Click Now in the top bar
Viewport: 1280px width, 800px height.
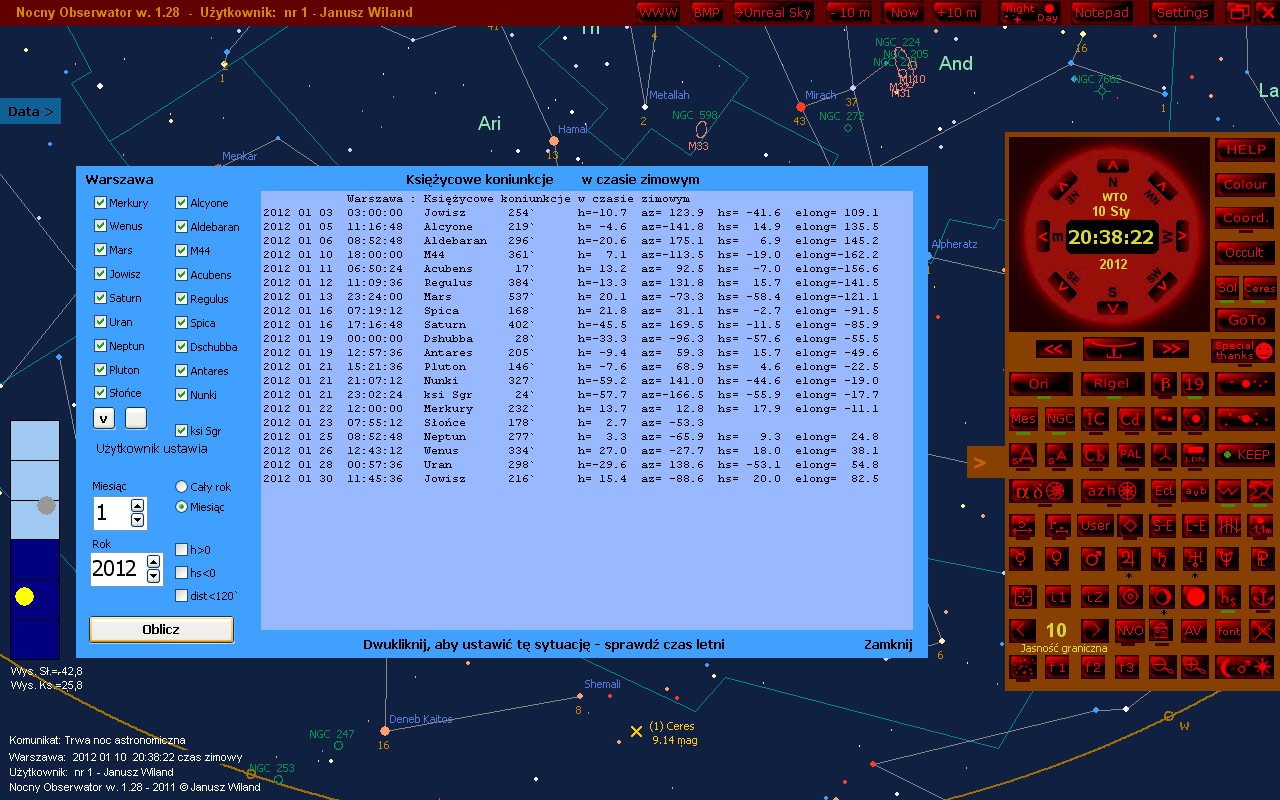point(904,13)
